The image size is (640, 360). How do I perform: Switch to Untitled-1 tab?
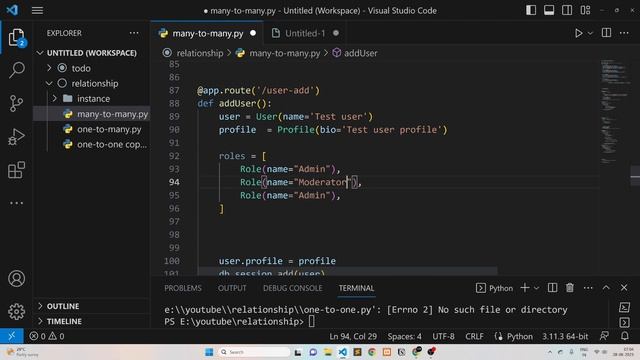click(x=305, y=33)
